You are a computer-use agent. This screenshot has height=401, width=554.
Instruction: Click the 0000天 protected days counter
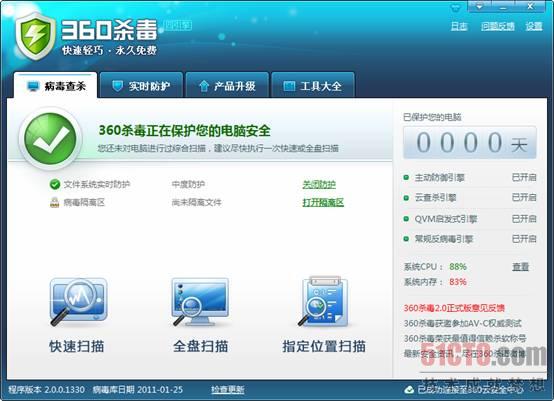[x=470, y=142]
